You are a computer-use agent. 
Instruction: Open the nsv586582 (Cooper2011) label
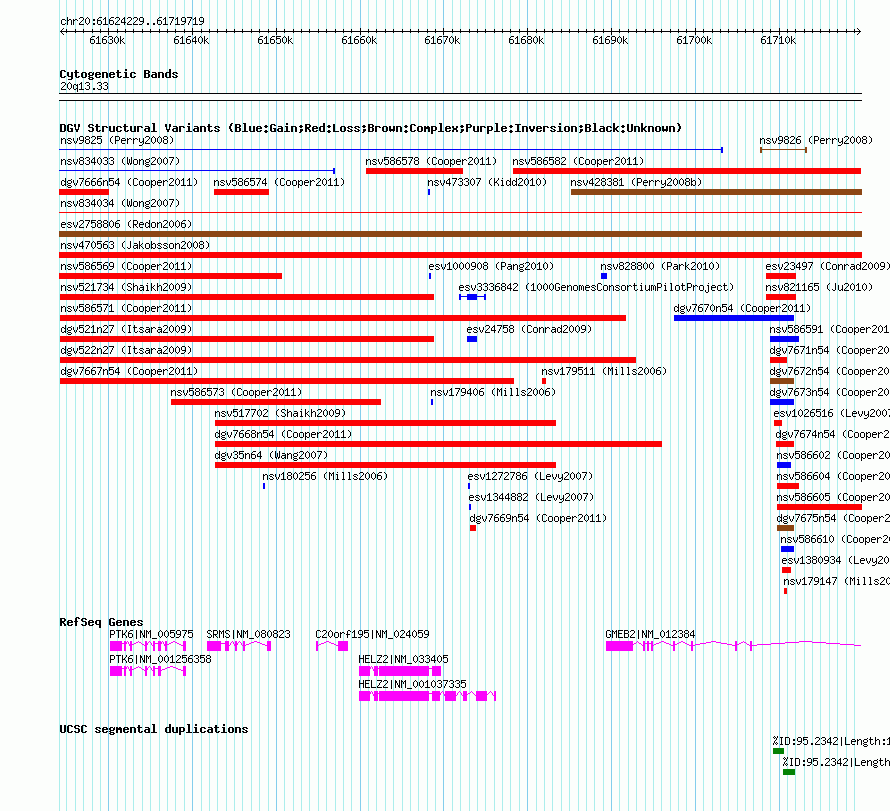coord(578,161)
